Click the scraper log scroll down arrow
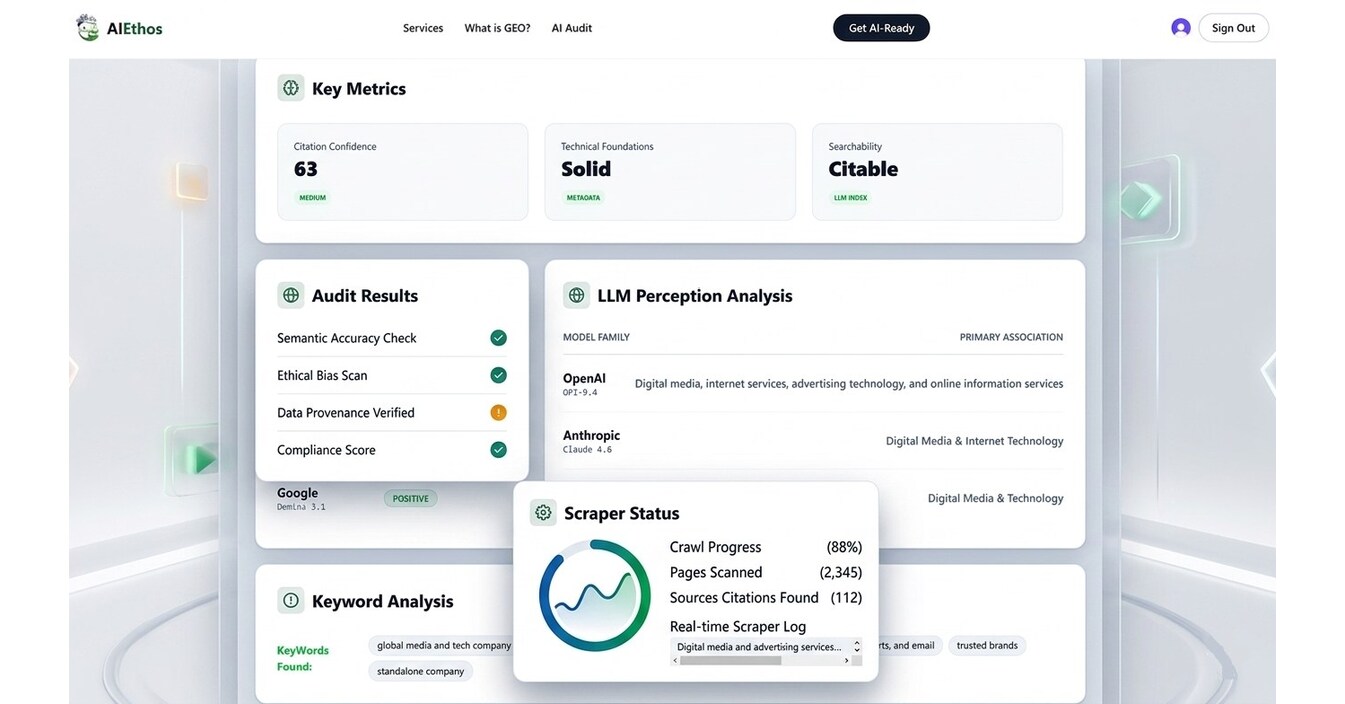1345x704 pixels. 857,651
